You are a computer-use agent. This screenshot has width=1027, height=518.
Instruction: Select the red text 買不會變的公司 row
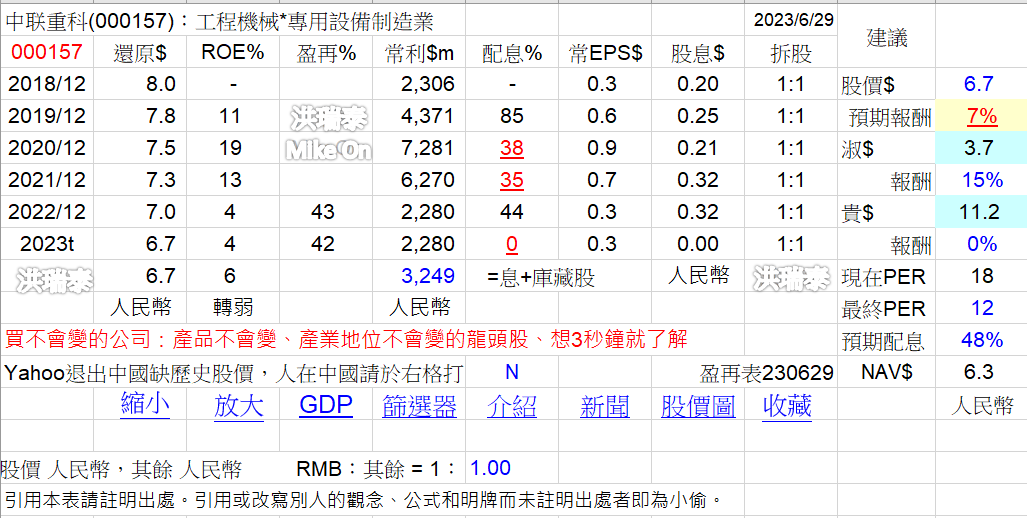coord(345,340)
